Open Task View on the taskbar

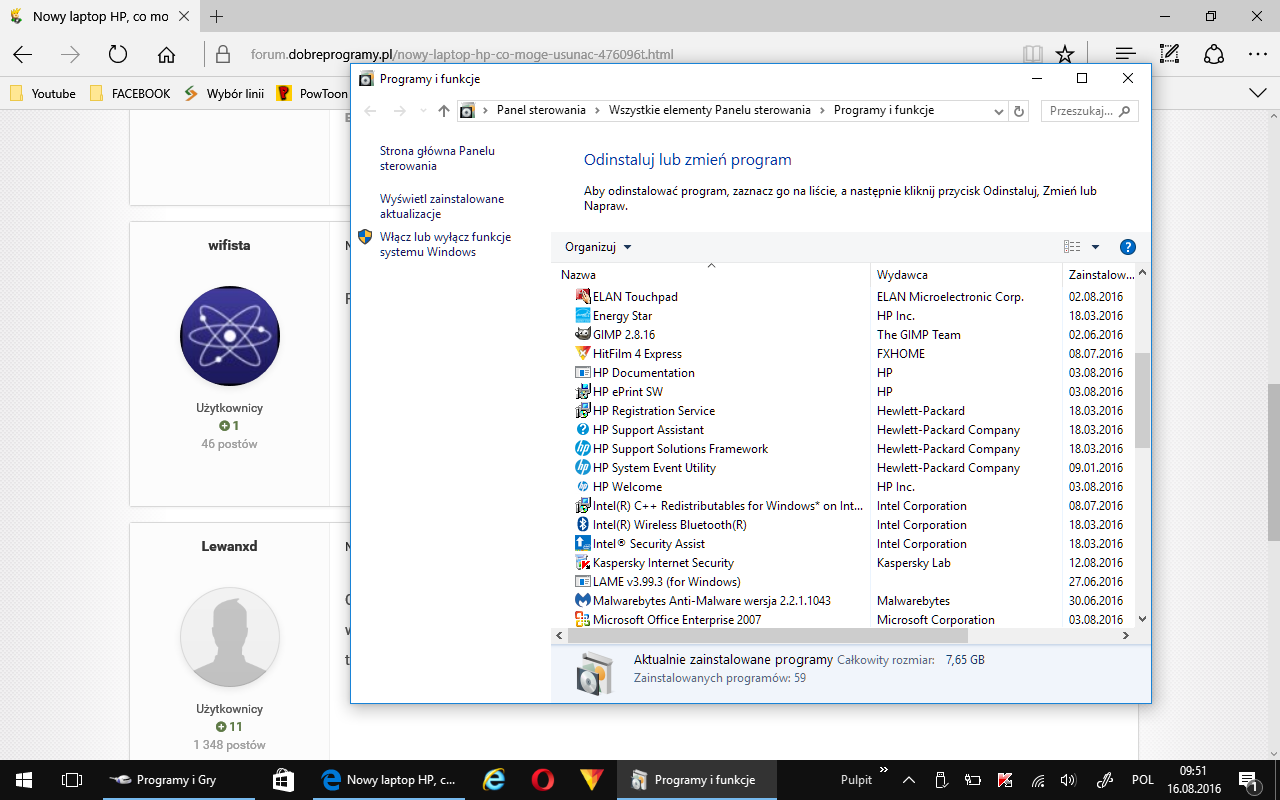72,780
